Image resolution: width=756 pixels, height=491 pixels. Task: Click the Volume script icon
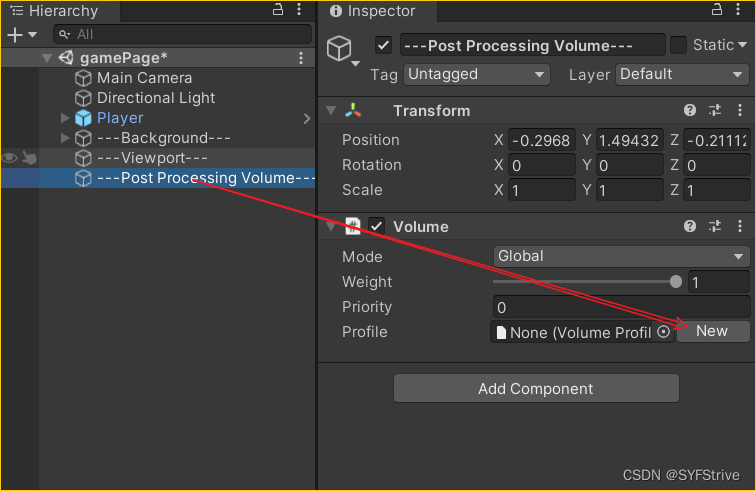tap(353, 226)
